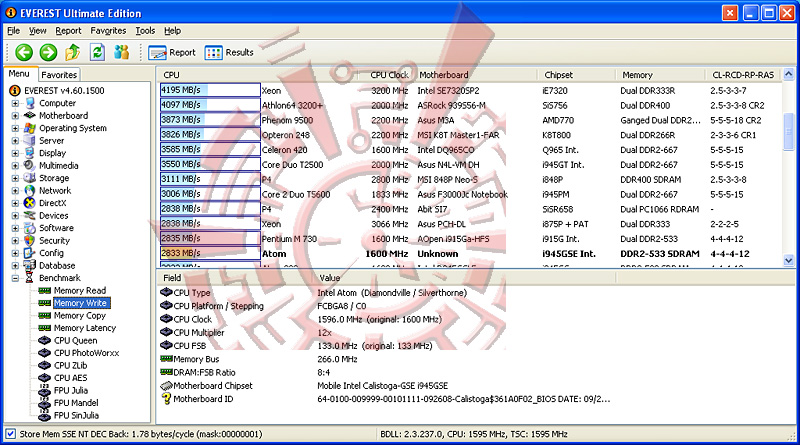Click the results list scroll down arrow
800x445 pixels.
(x=788, y=260)
